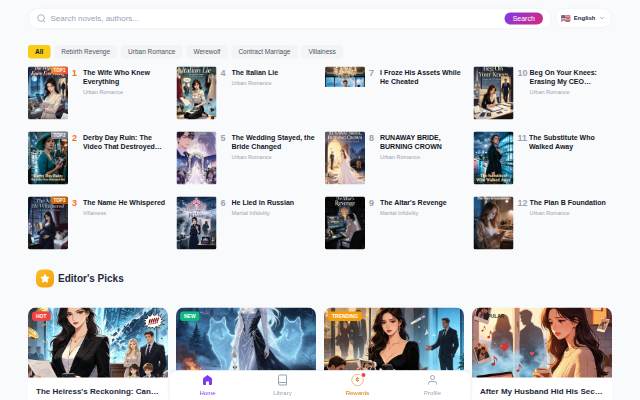
Task: Open the Library book icon
Action: tap(282, 380)
